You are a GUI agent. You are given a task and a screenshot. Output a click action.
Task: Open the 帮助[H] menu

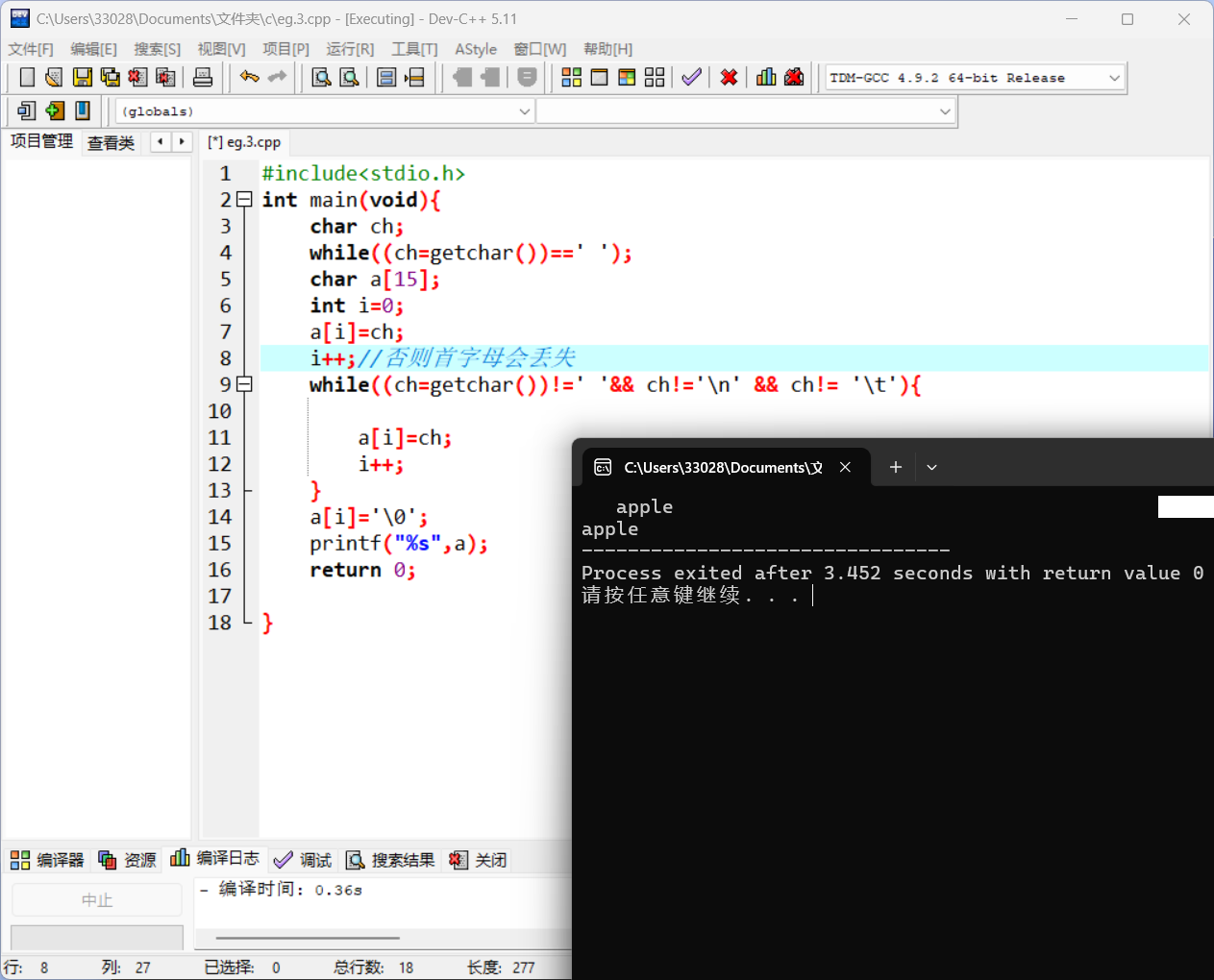(x=607, y=49)
